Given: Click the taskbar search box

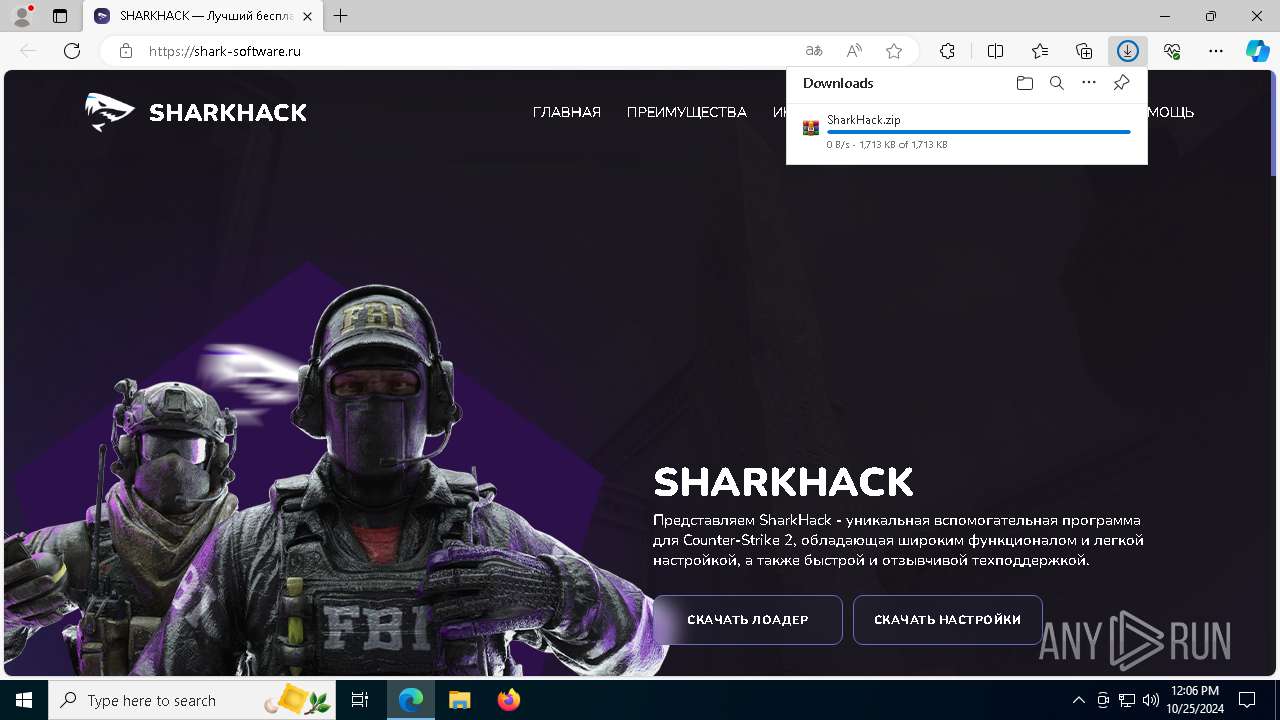Looking at the screenshot, I should [193, 700].
